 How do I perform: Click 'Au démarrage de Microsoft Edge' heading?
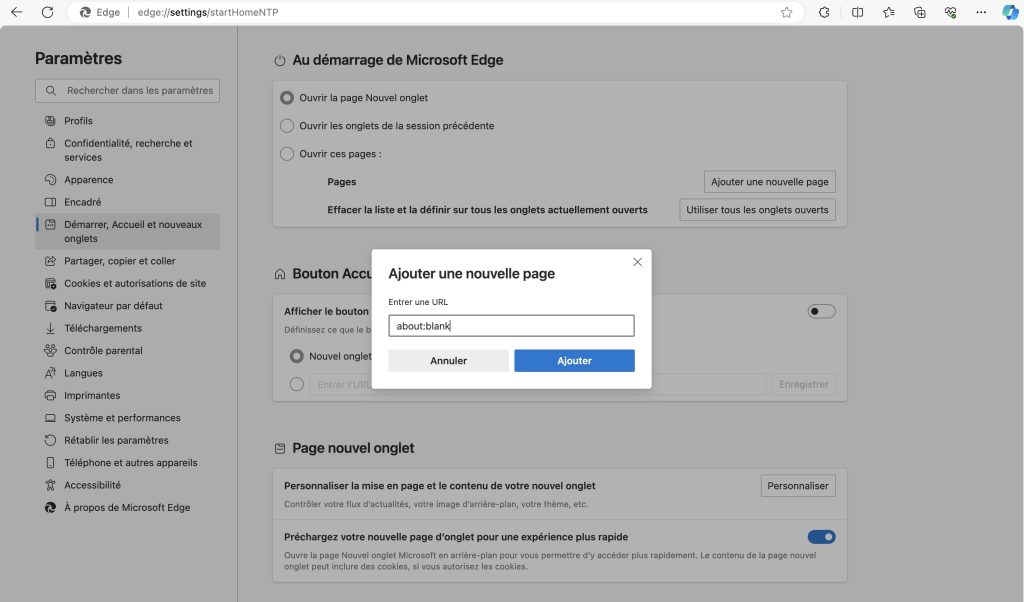coord(398,60)
